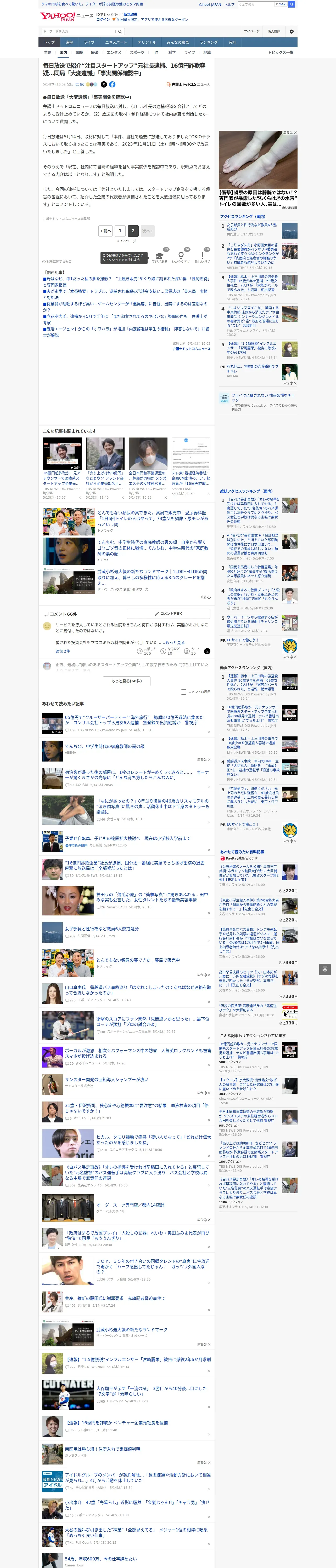Share the article on Facebook
The height and width of the screenshot is (1568, 336).
point(112,85)
